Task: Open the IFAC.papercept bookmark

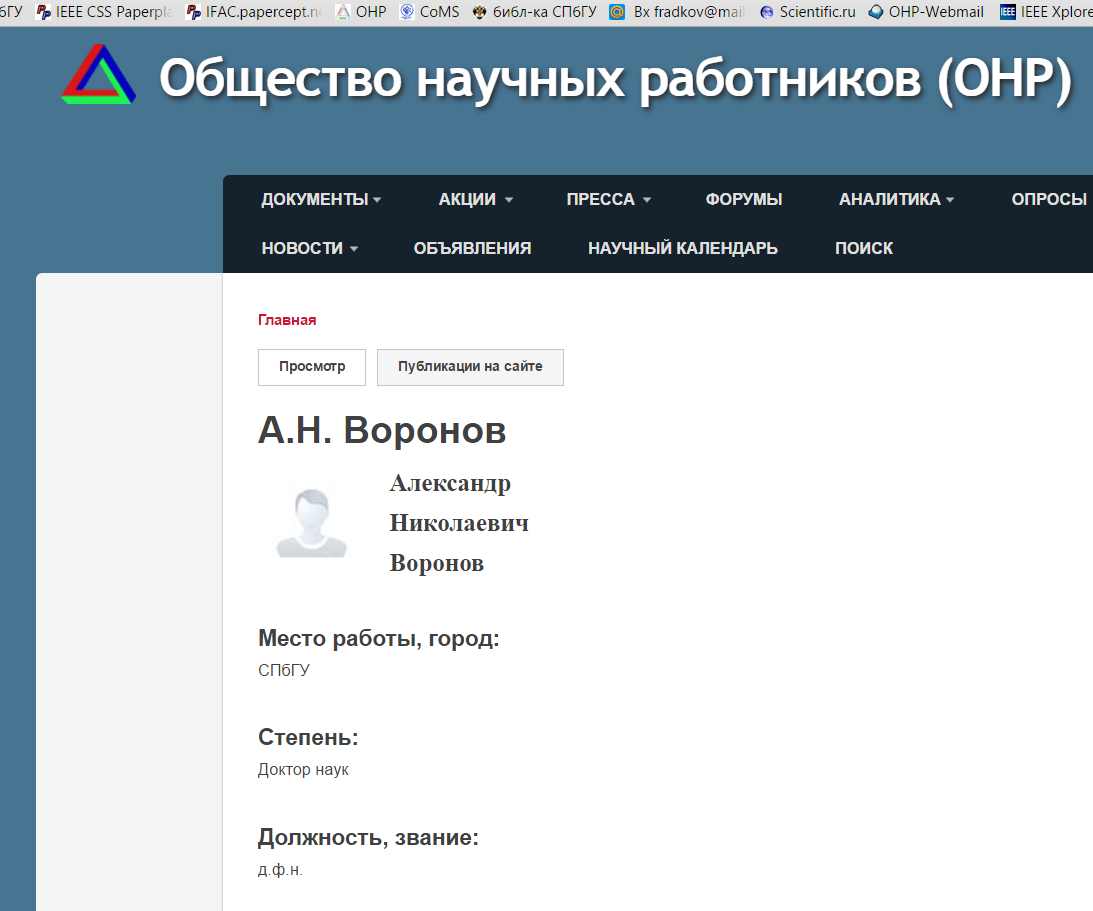Action: pyautogui.click(x=254, y=12)
